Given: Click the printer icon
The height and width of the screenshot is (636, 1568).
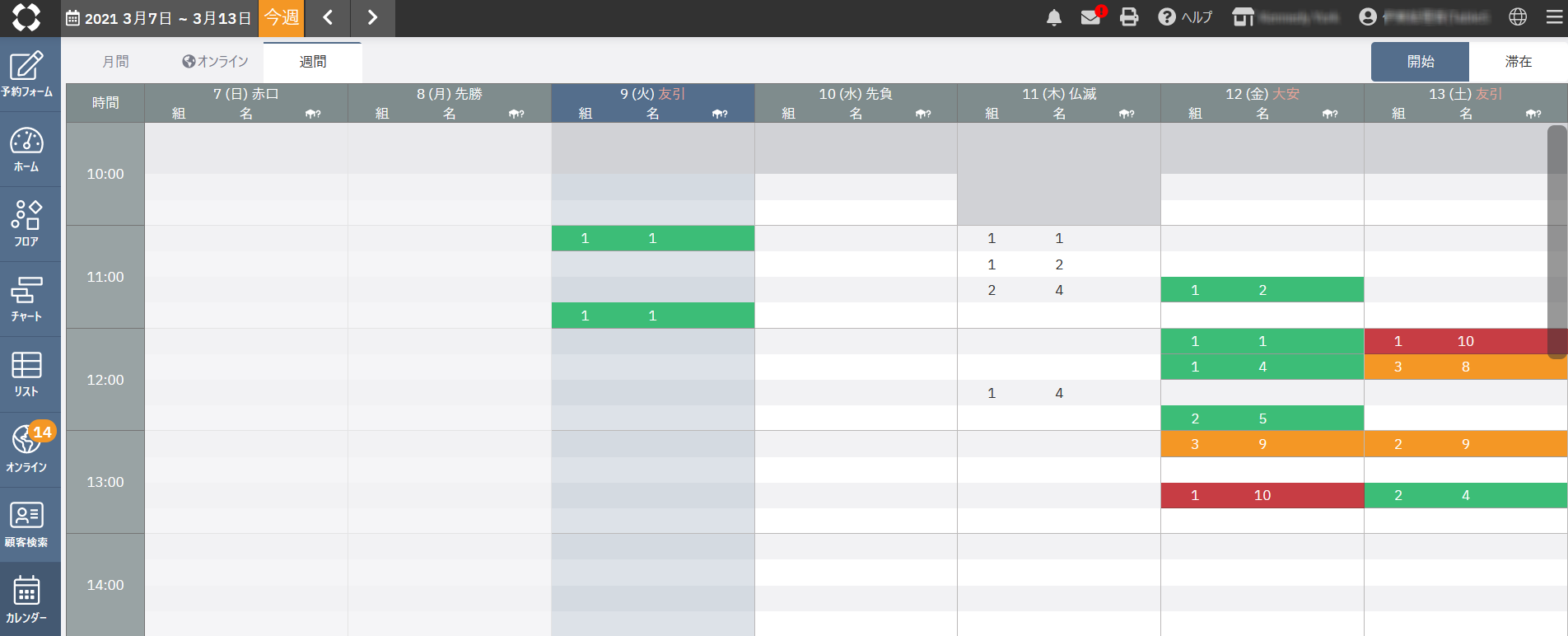Looking at the screenshot, I should pos(1129,17).
